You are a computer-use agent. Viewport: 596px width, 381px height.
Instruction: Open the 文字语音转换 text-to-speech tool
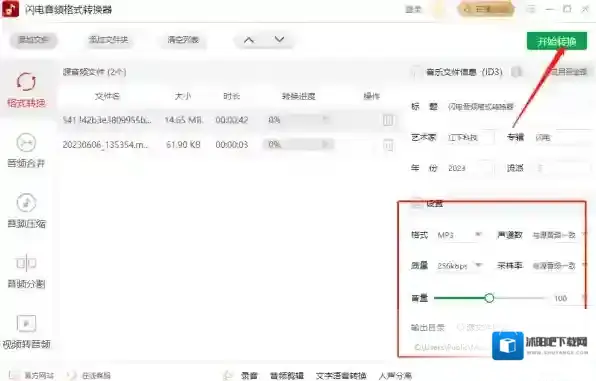click(x=341, y=376)
